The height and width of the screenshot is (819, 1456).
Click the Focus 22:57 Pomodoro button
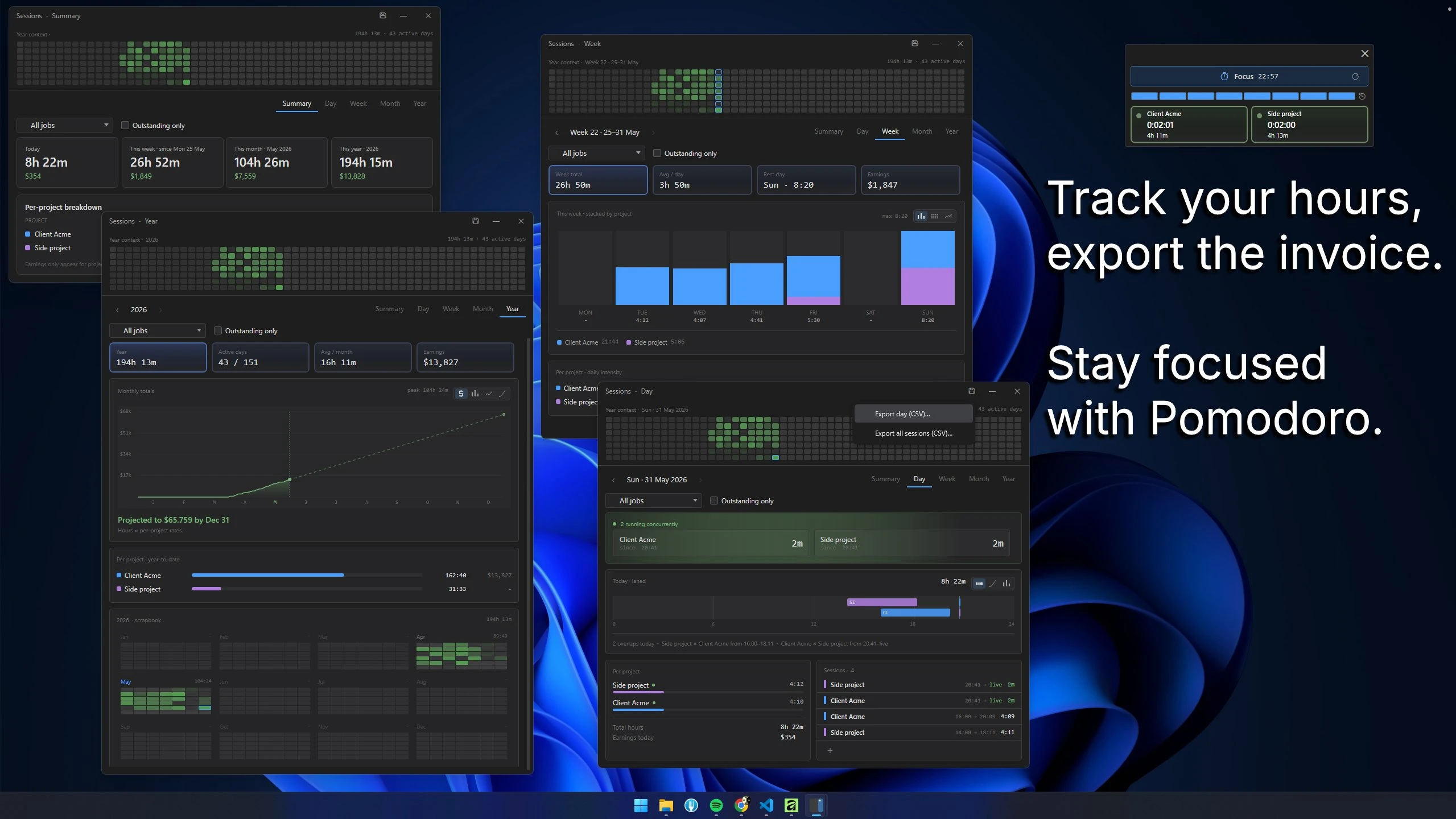coord(1249,76)
